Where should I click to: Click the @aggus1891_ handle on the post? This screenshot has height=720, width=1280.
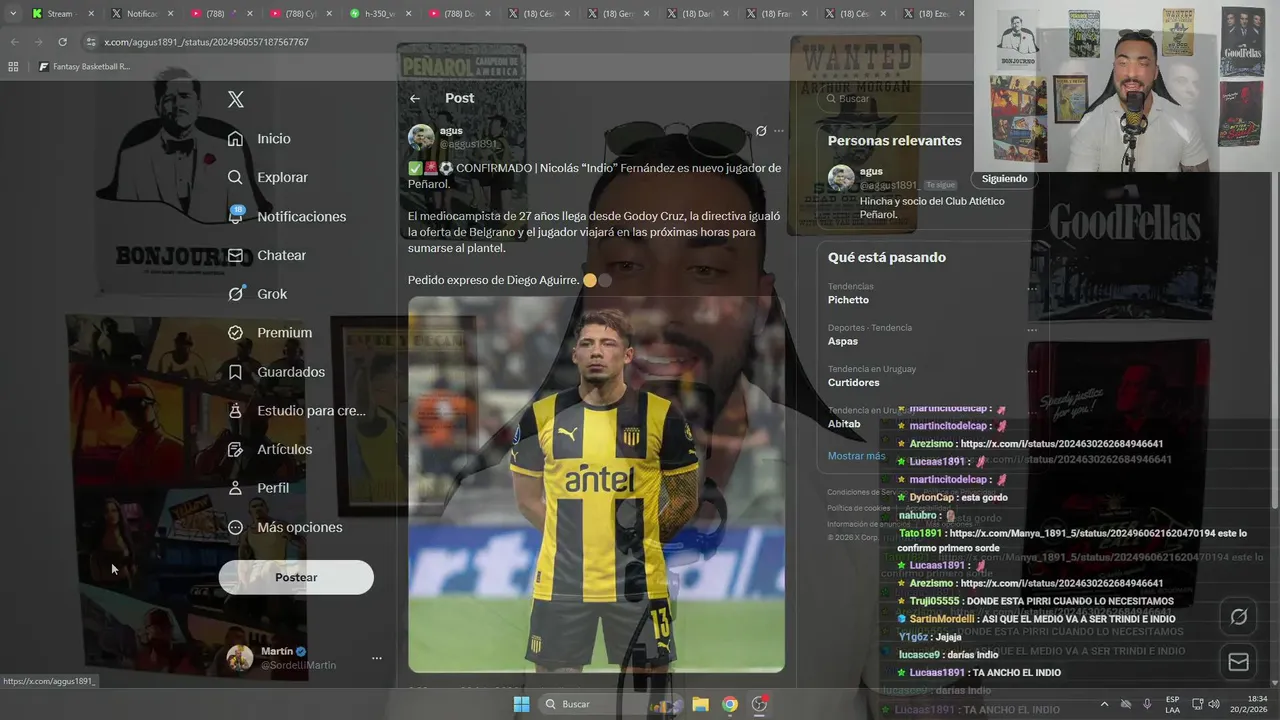coord(468,144)
